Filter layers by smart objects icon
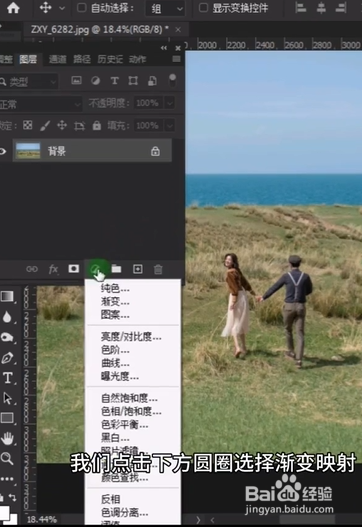Image resolution: width=362 pixels, height=527 pixels. (x=152, y=81)
